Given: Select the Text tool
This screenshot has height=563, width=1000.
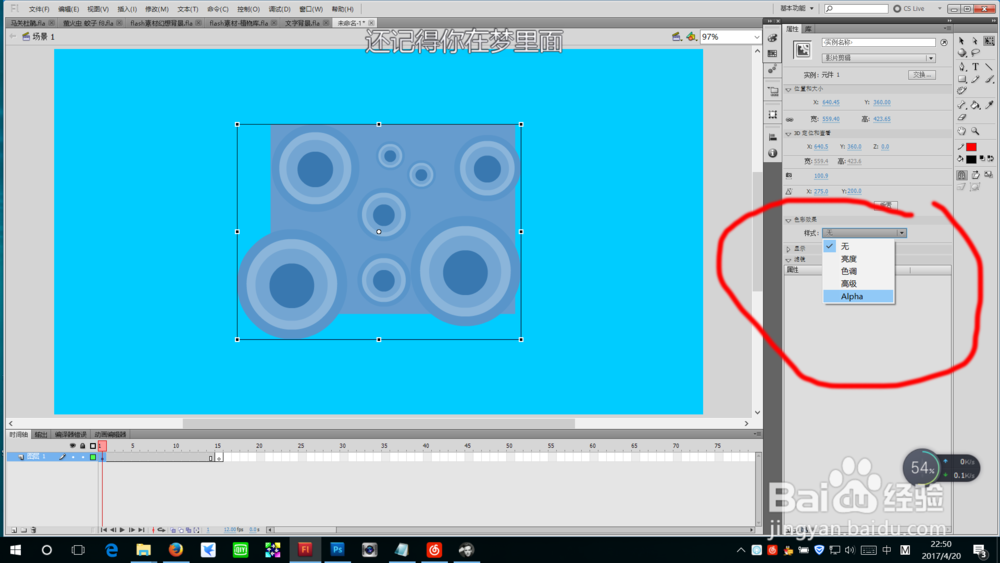Looking at the screenshot, I should coord(976,66).
